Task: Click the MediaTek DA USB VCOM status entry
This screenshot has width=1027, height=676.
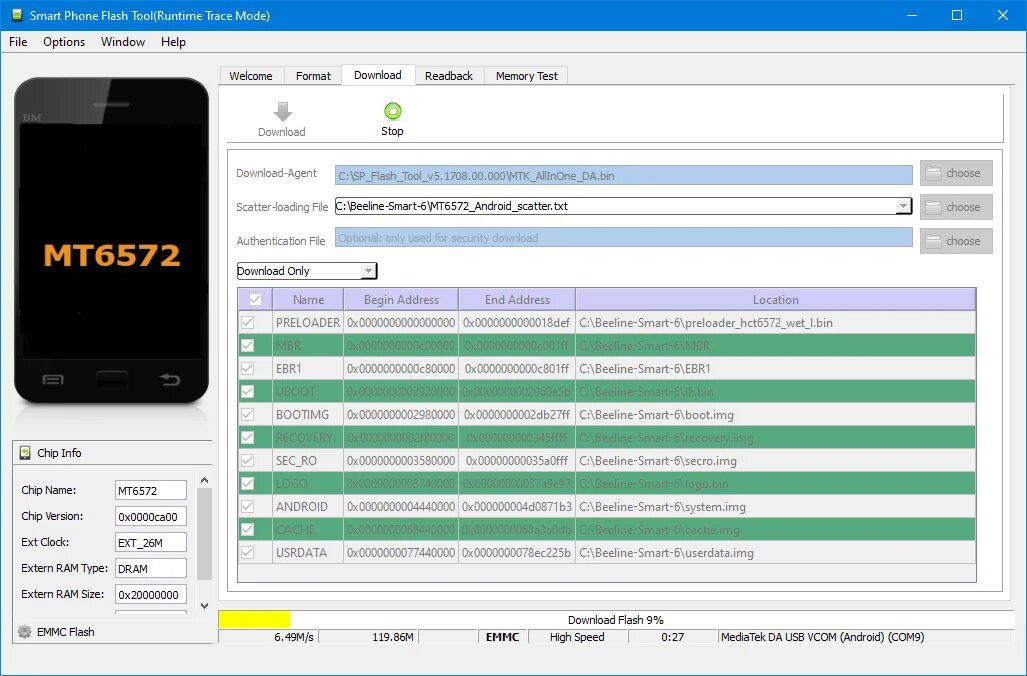Action: (x=866, y=637)
